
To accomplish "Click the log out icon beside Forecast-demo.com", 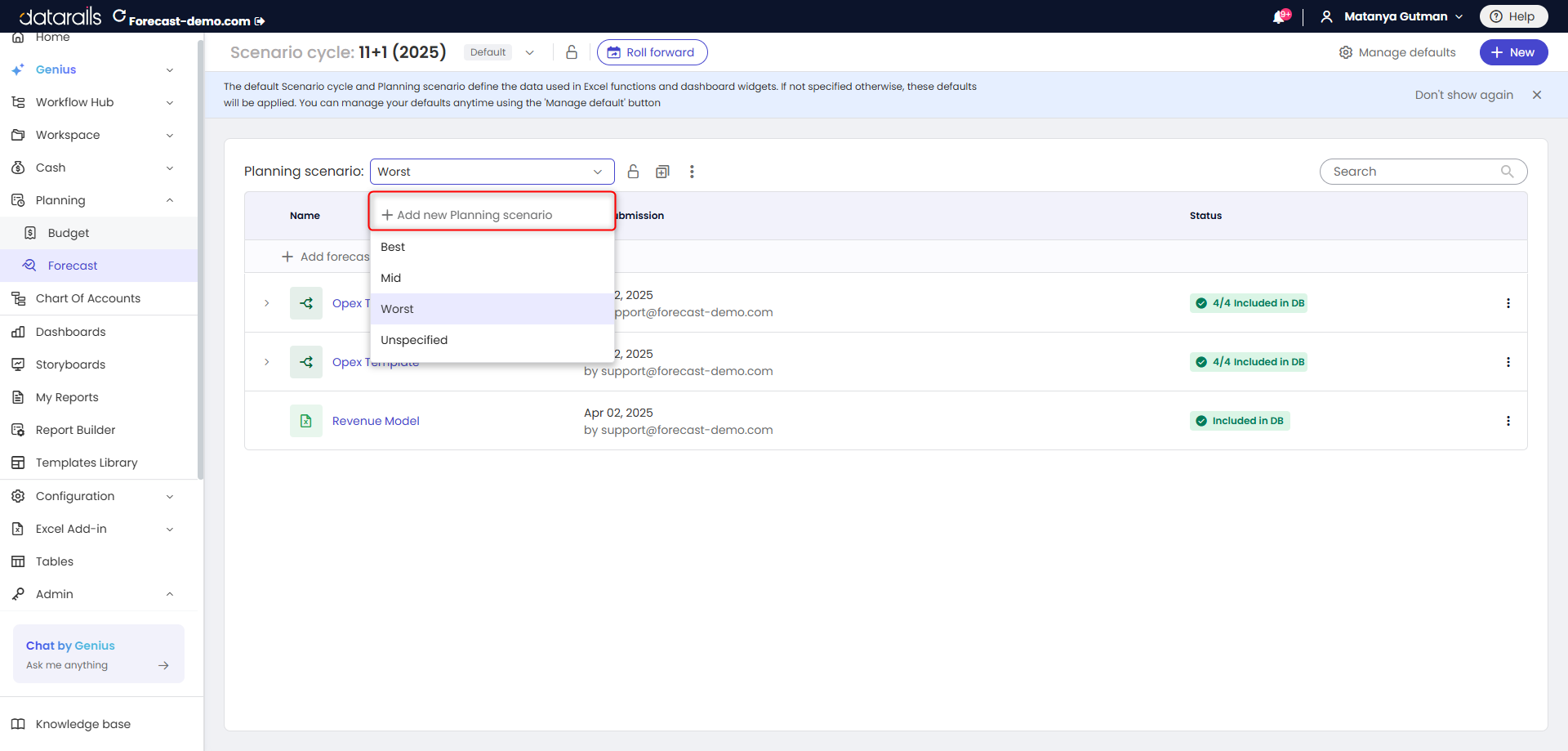I will [260, 21].
